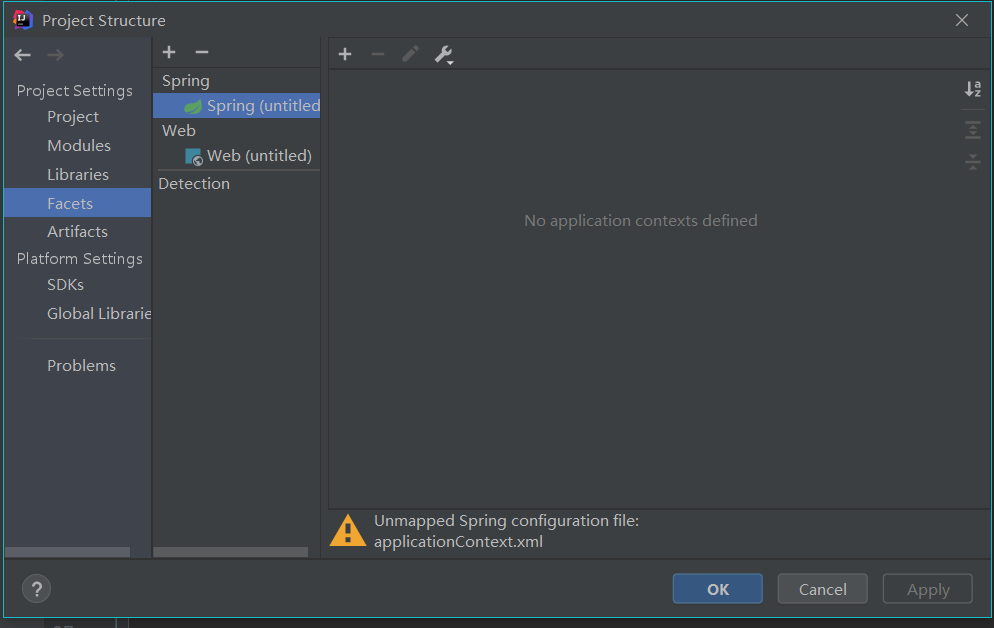The height and width of the screenshot is (628, 994).
Task: Click the Project Settings section header
Action: point(75,91)
